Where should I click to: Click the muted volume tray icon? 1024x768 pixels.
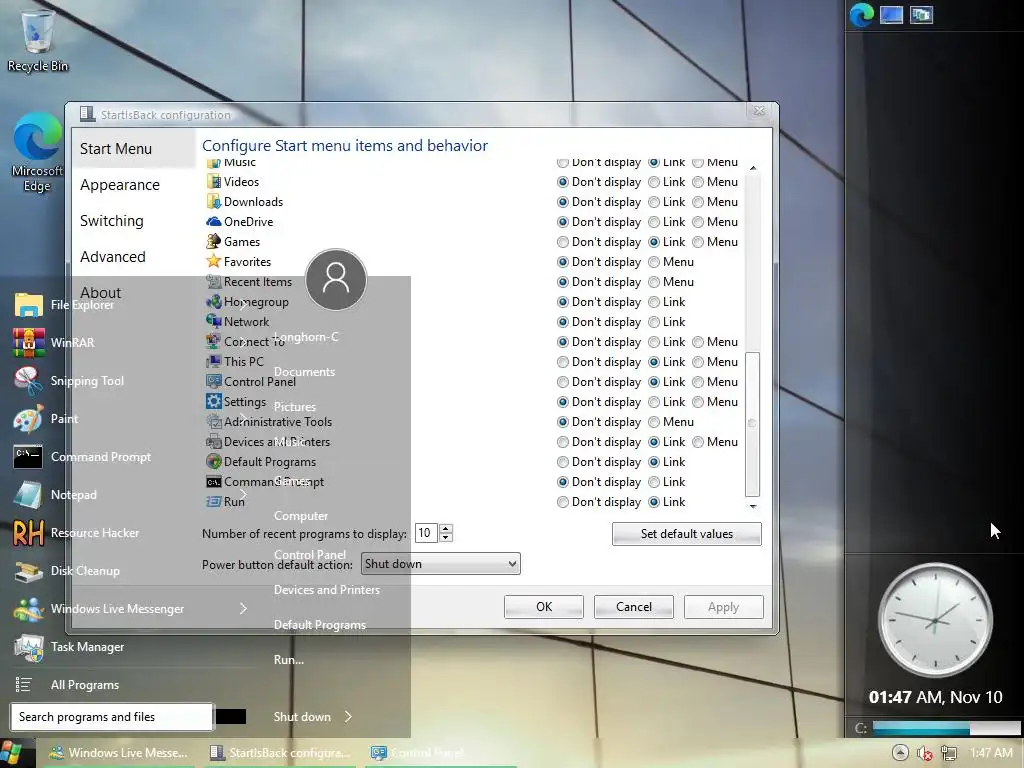(924, 754)
